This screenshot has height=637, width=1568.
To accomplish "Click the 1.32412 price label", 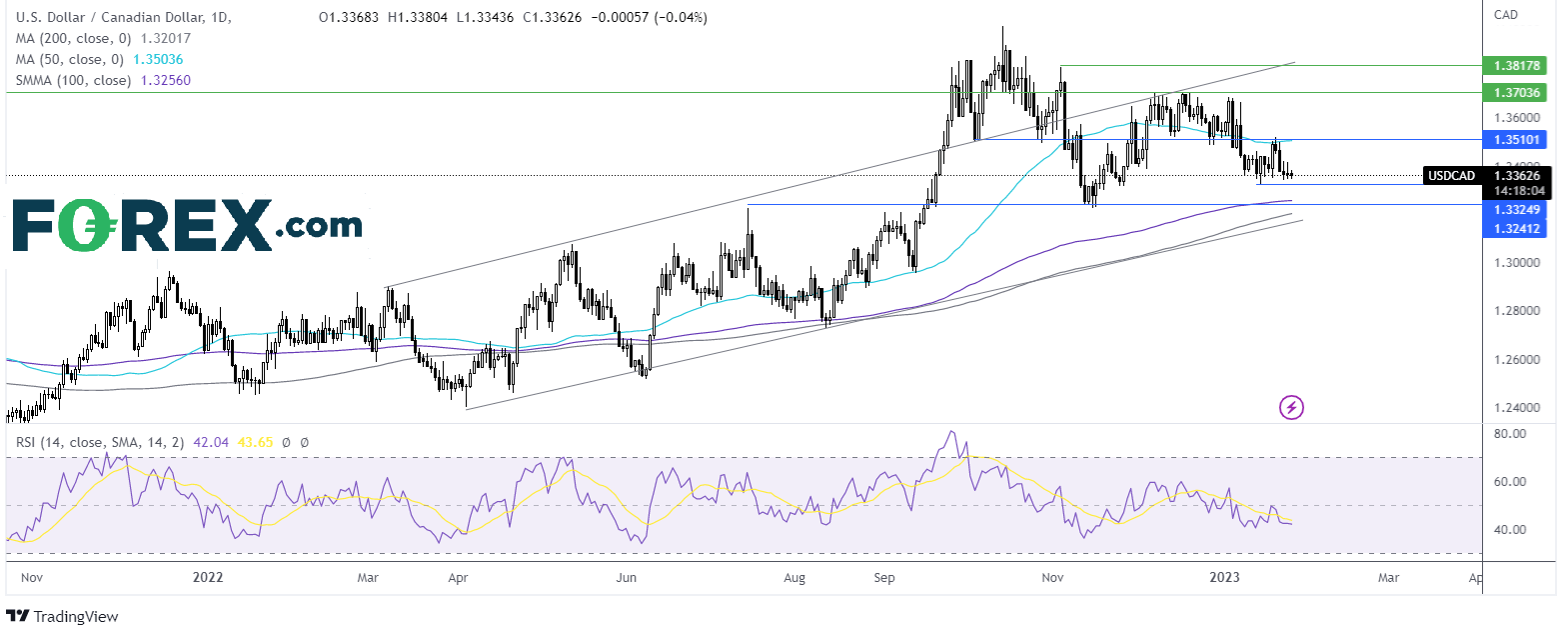I will [1517, 228].
